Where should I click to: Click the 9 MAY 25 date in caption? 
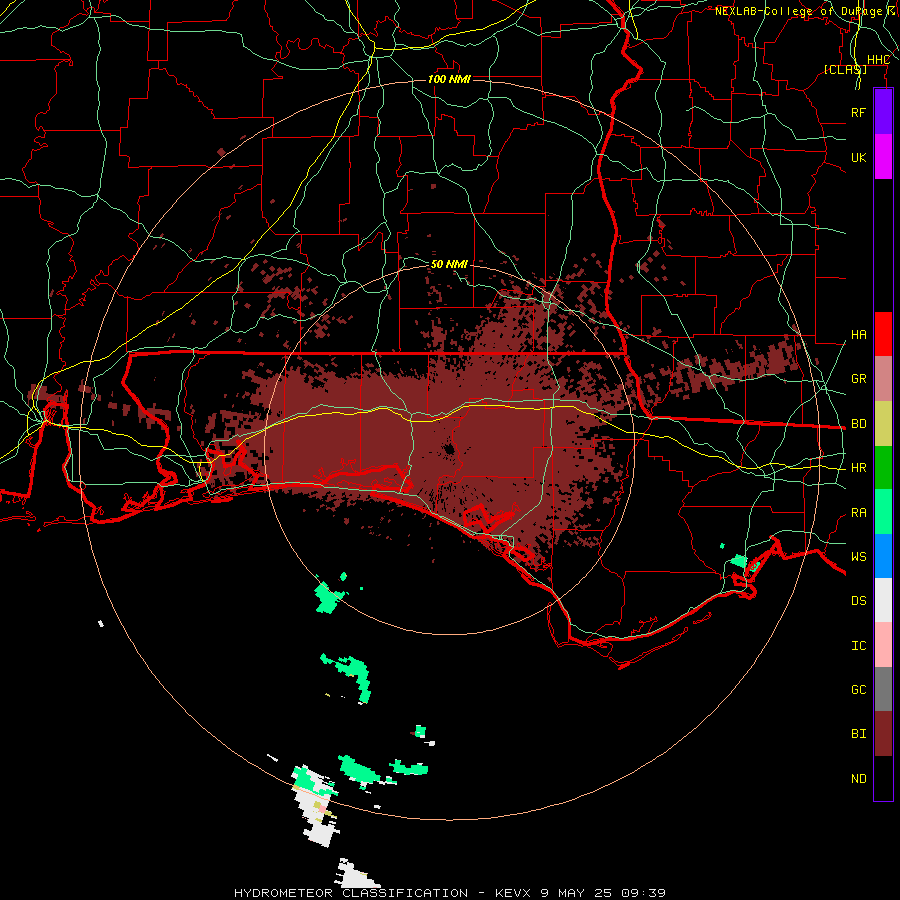click(576, 893)
